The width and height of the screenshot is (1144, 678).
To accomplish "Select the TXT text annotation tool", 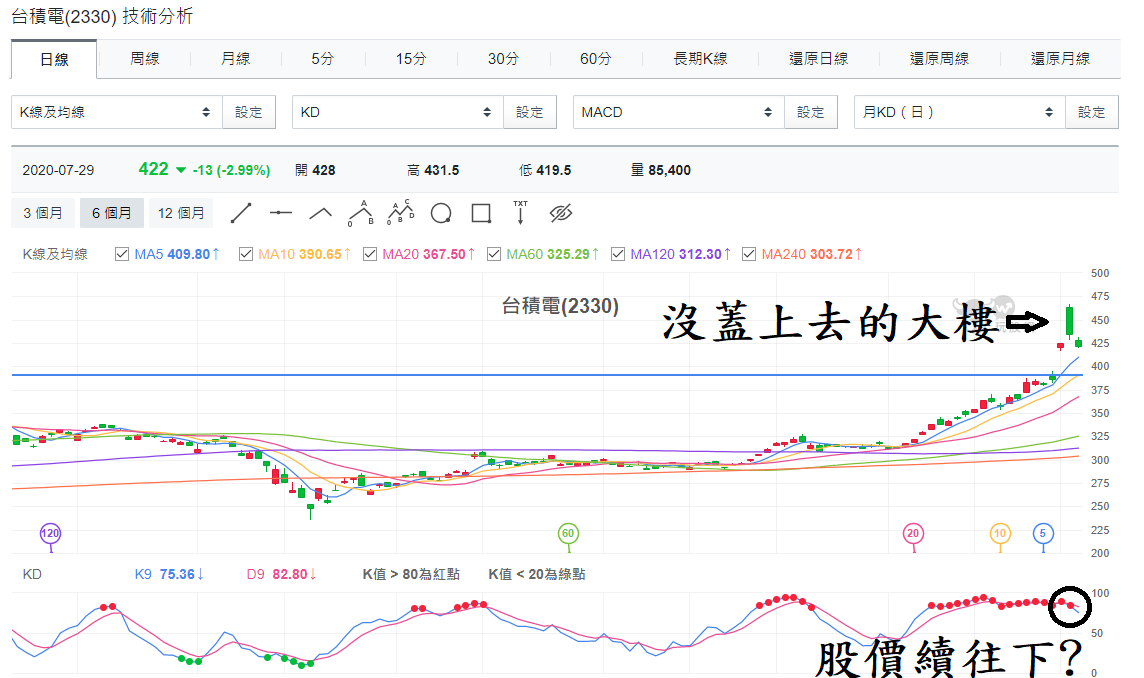I will (x=520, y=212).
